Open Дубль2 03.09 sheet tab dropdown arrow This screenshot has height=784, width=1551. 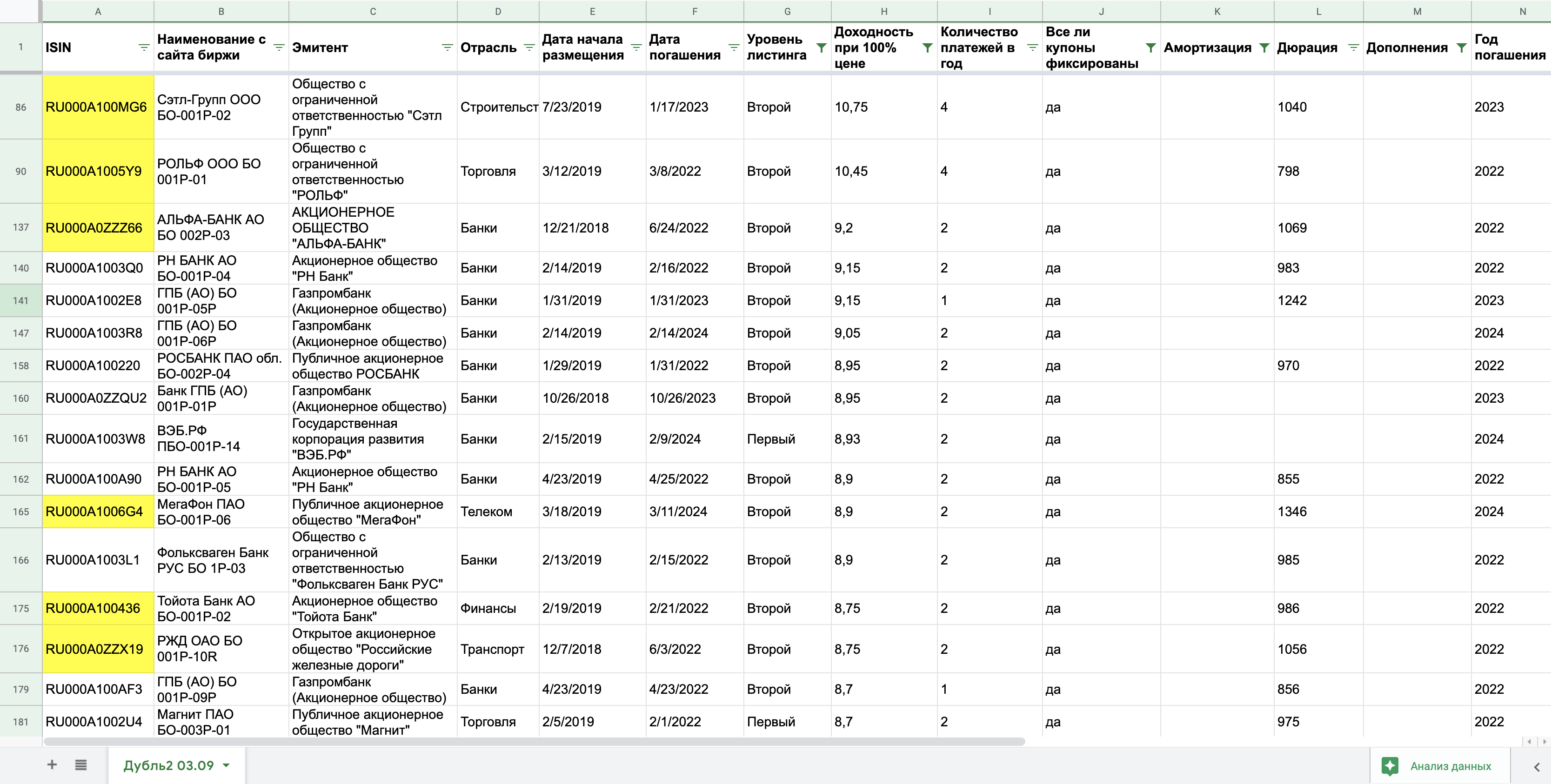[x=227, y=765]
